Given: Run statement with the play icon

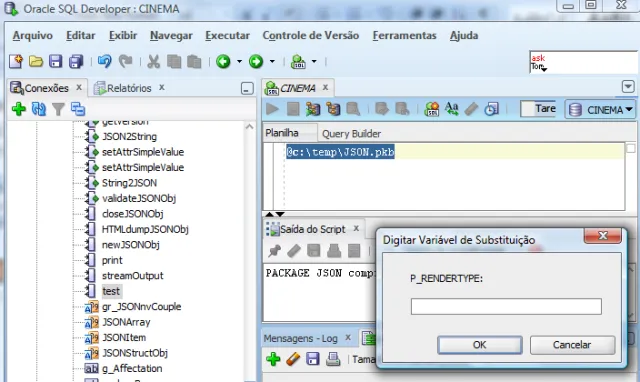Looking at the screenshot, I should pyautogui.click(x=272, y=109).
